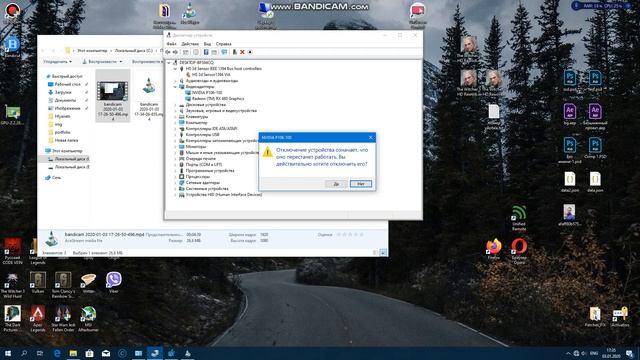The height and width of the screenshot is (360, 640).
Task: Expand the Дисковые устройства node
Action: pos(175,105)
